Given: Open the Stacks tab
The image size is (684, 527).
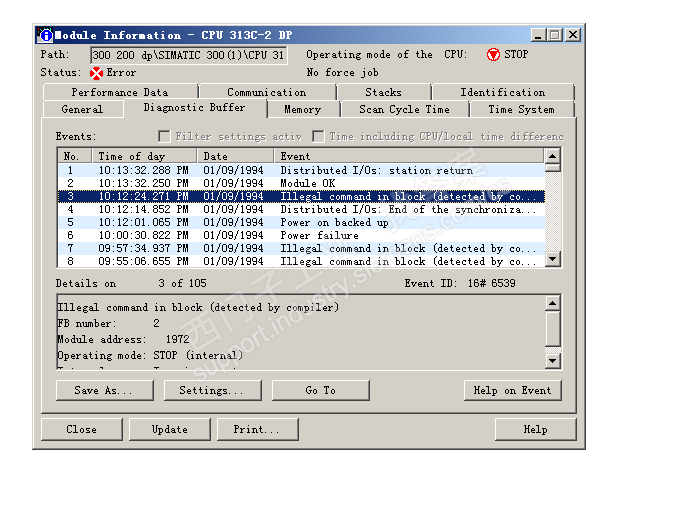Looking at the screenshot, I should point(383,92).
